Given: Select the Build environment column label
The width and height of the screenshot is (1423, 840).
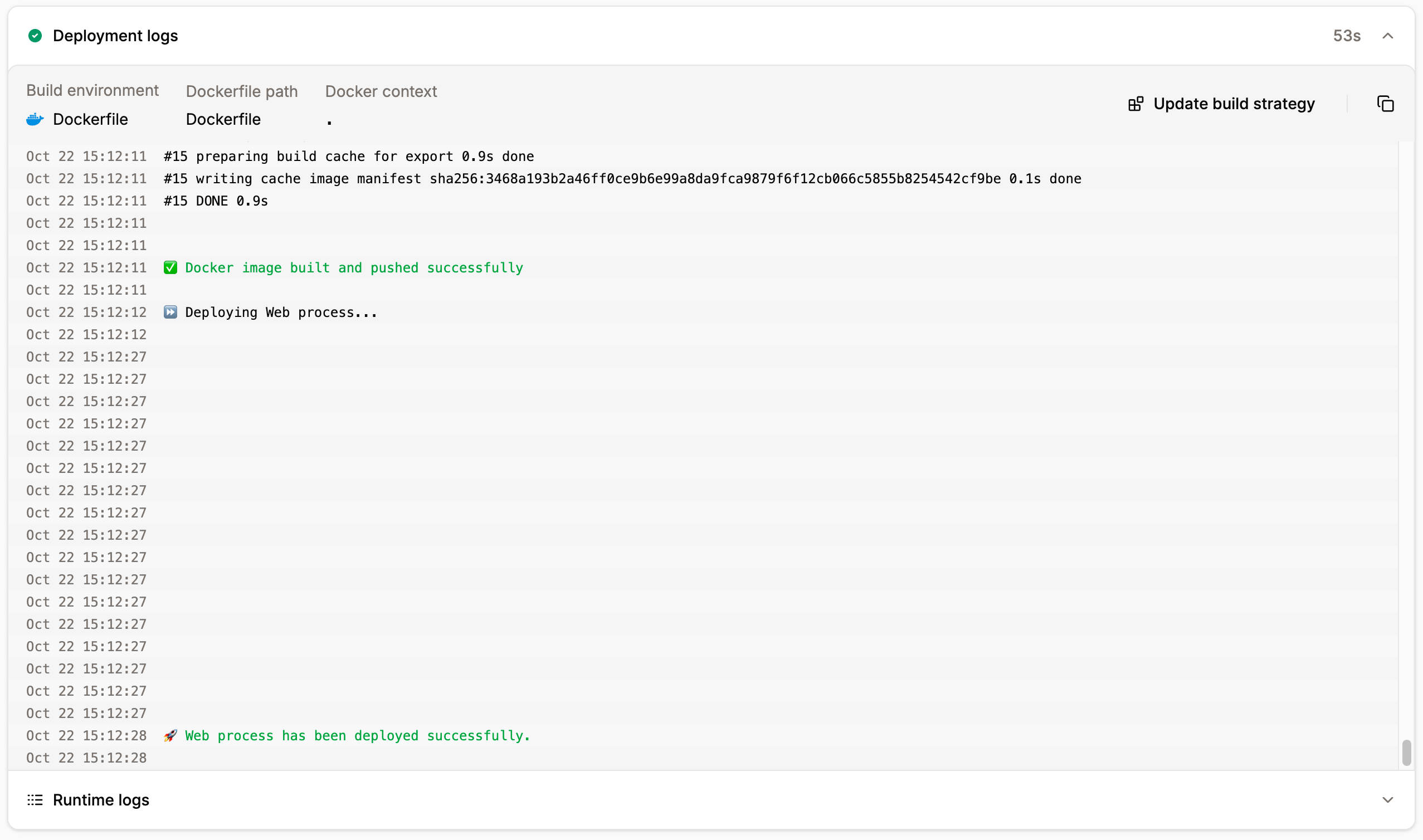Looking at the screenshot, I should (92, 90).
